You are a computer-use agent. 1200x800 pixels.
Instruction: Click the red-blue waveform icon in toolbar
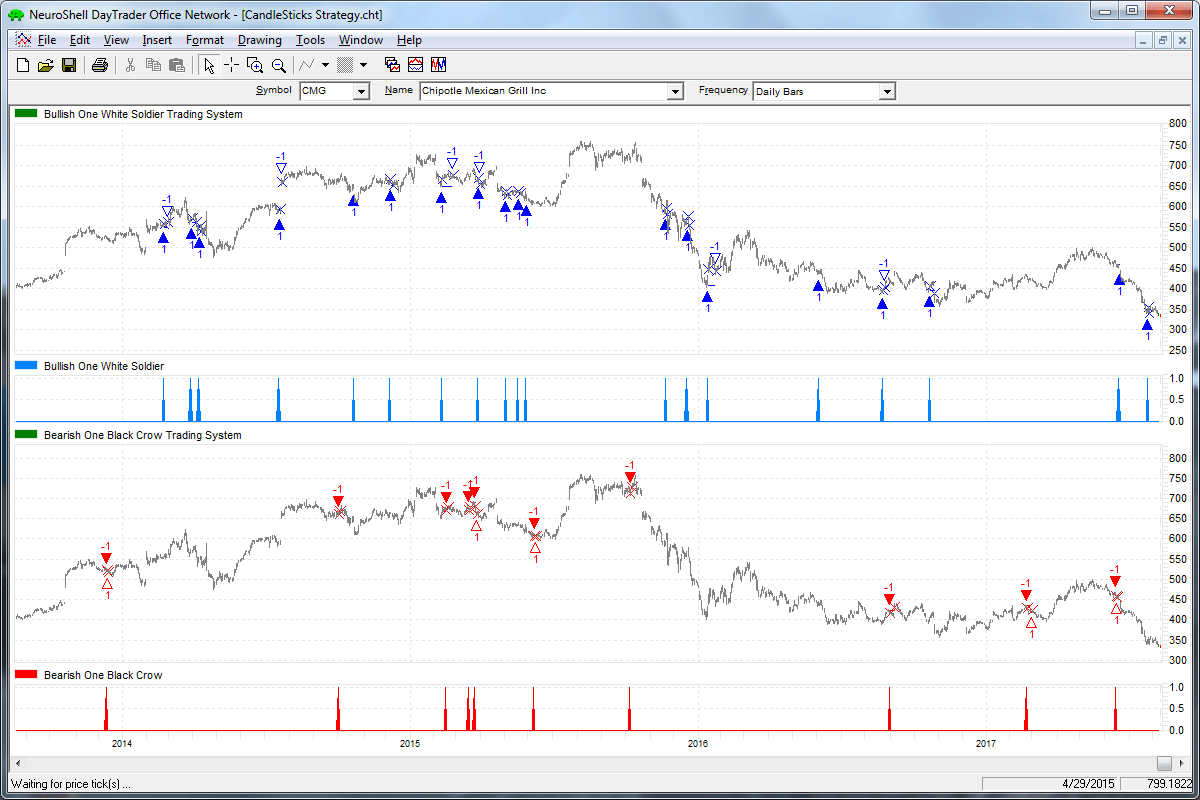pos(439,65)
